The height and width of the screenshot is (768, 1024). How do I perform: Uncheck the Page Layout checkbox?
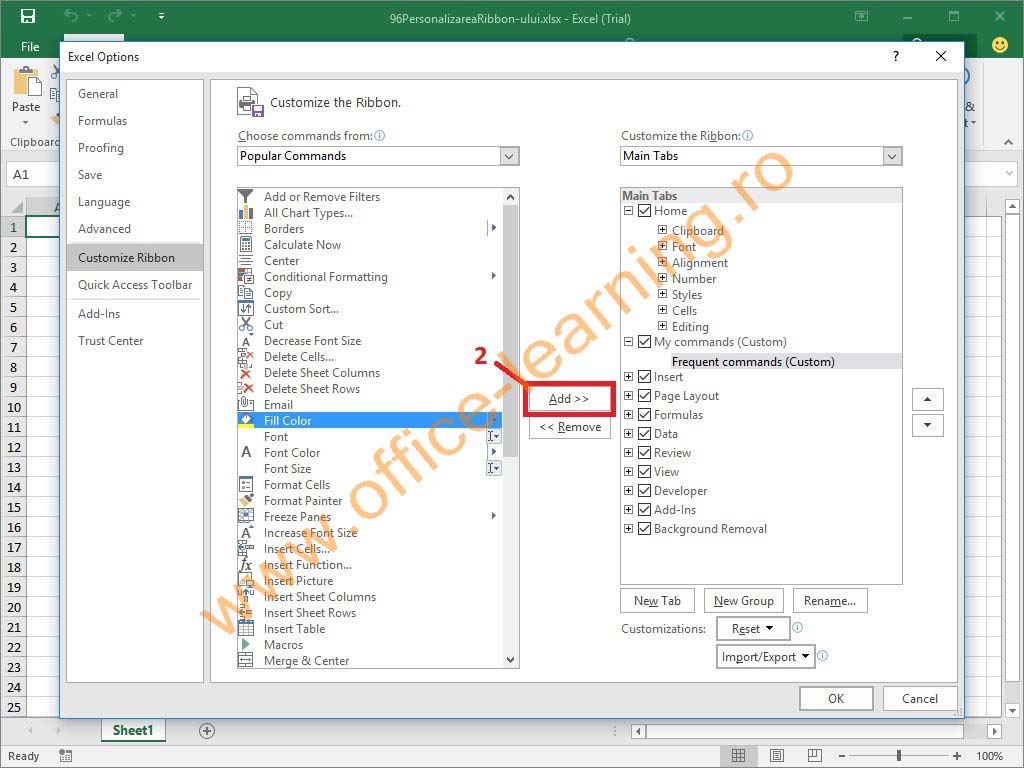tap(644, 396)
